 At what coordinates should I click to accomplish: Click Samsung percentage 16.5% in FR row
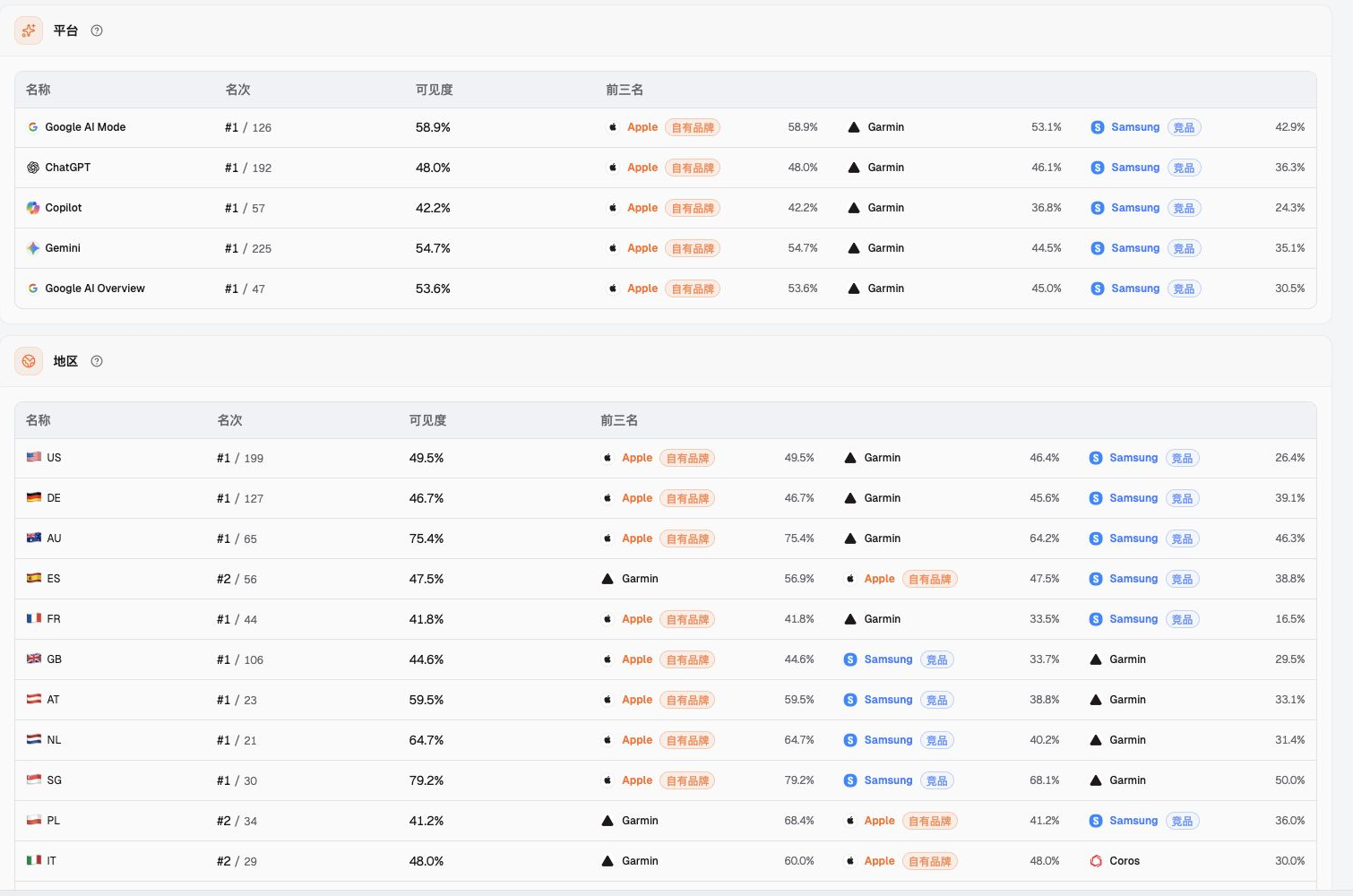click(x=1290, y=619)
